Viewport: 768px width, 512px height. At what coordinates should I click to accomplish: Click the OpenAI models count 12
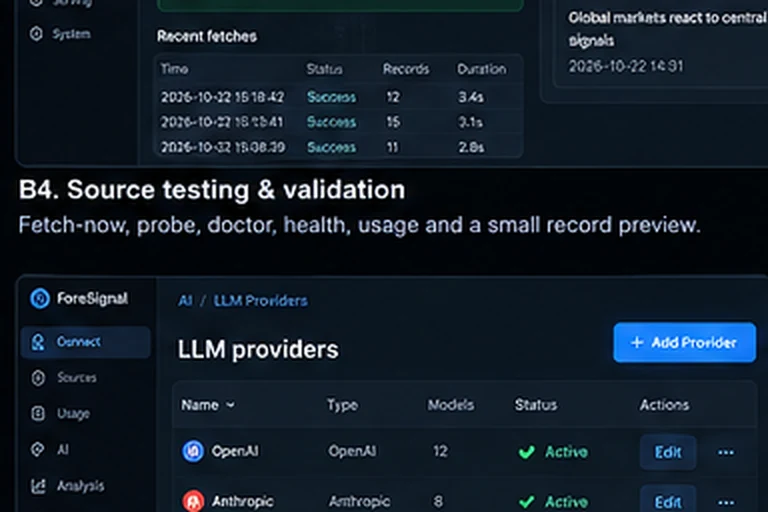click(x=440, y=451)
